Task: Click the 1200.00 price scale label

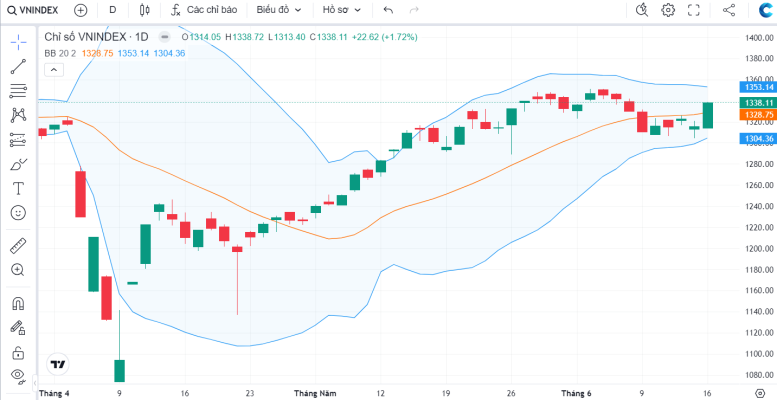Action: coord(759,248)
